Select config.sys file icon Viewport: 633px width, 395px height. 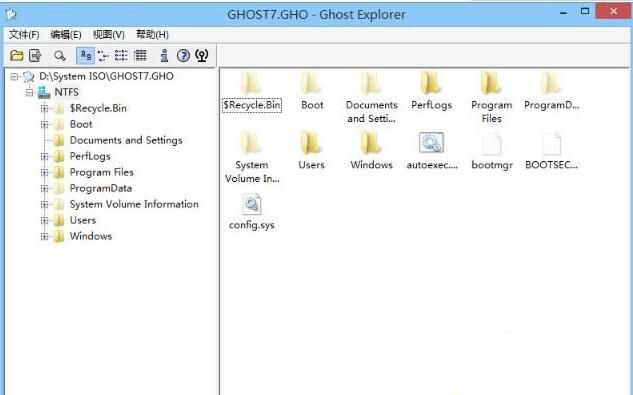click(252, 204)
